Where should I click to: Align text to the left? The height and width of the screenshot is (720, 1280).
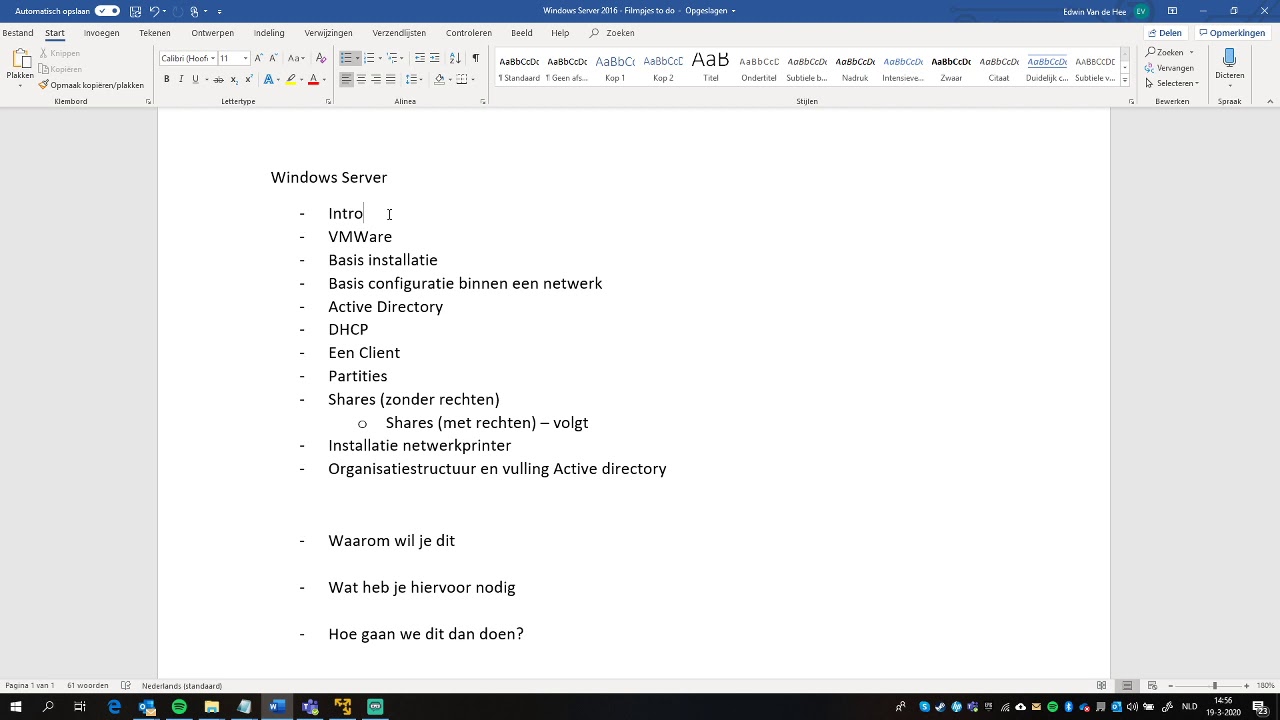coord(346,79)
